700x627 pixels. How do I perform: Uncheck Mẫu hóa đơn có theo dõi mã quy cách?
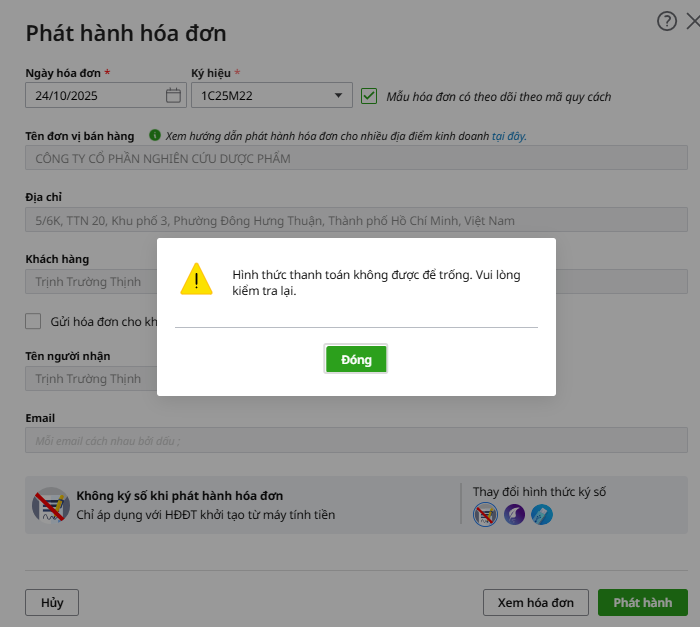point(369,96)
